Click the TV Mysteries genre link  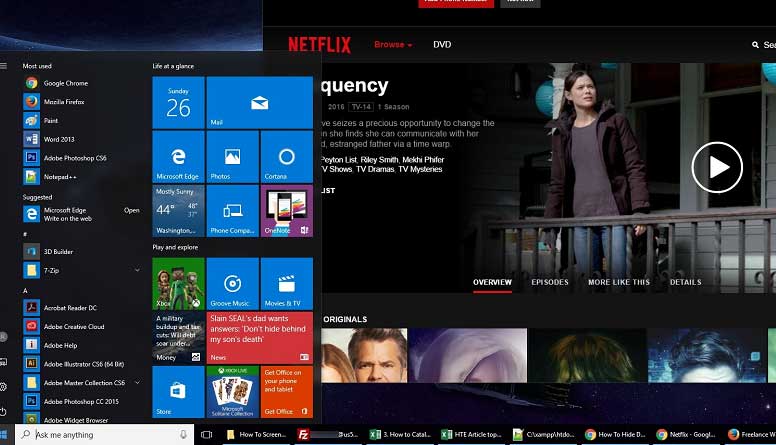[420, 169]
